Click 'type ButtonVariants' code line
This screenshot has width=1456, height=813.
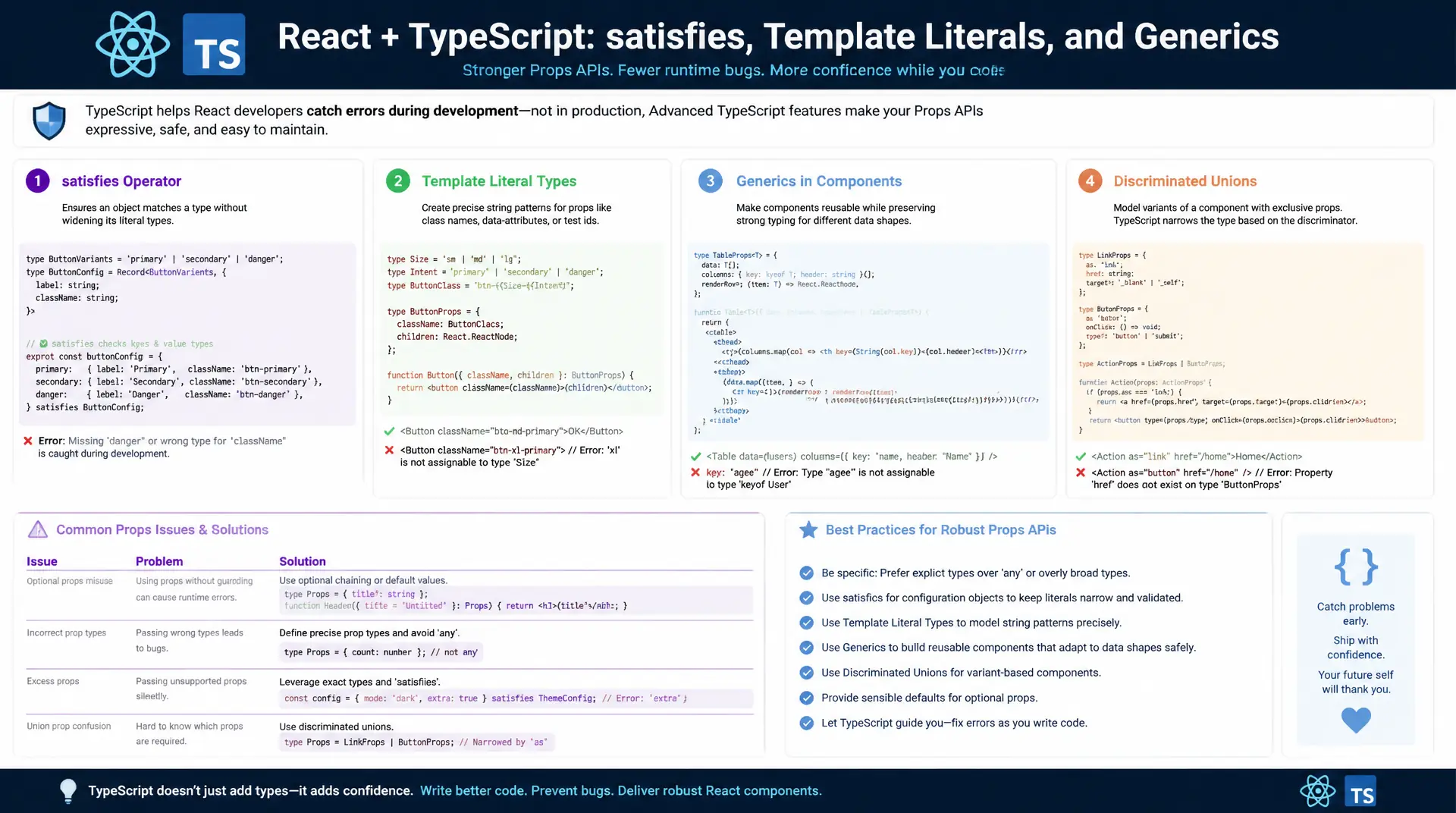pos(155,259)
